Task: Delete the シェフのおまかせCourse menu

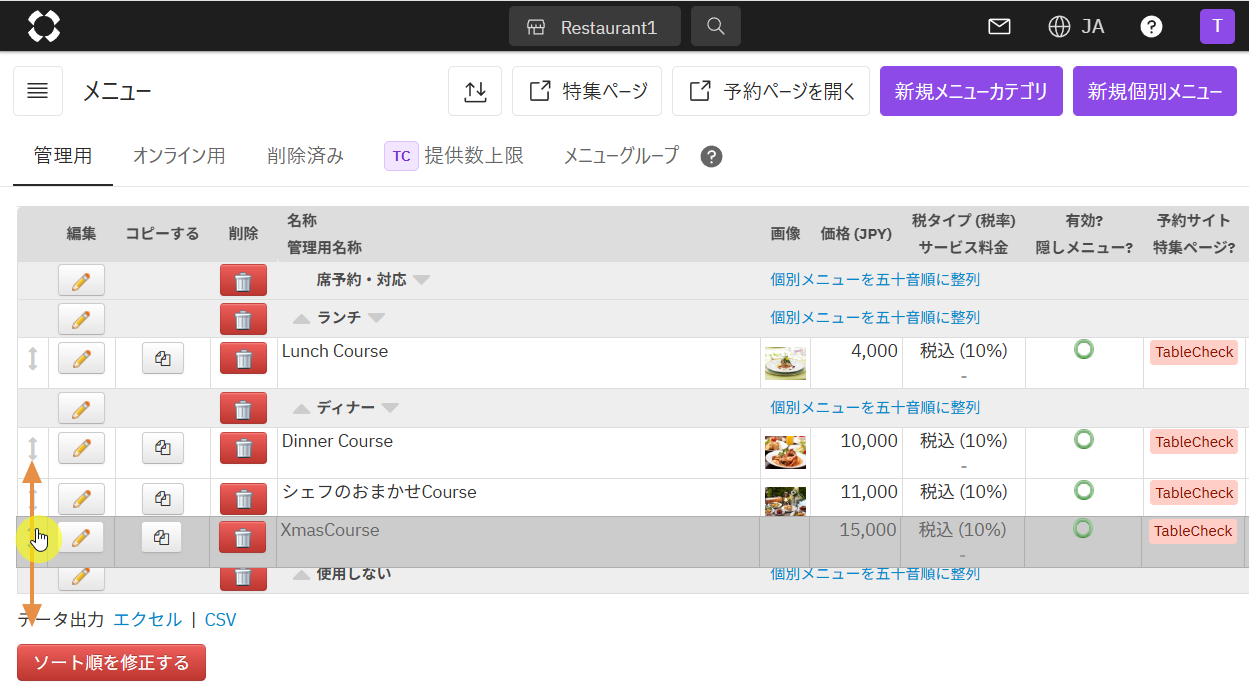Action: click(243, 498)
